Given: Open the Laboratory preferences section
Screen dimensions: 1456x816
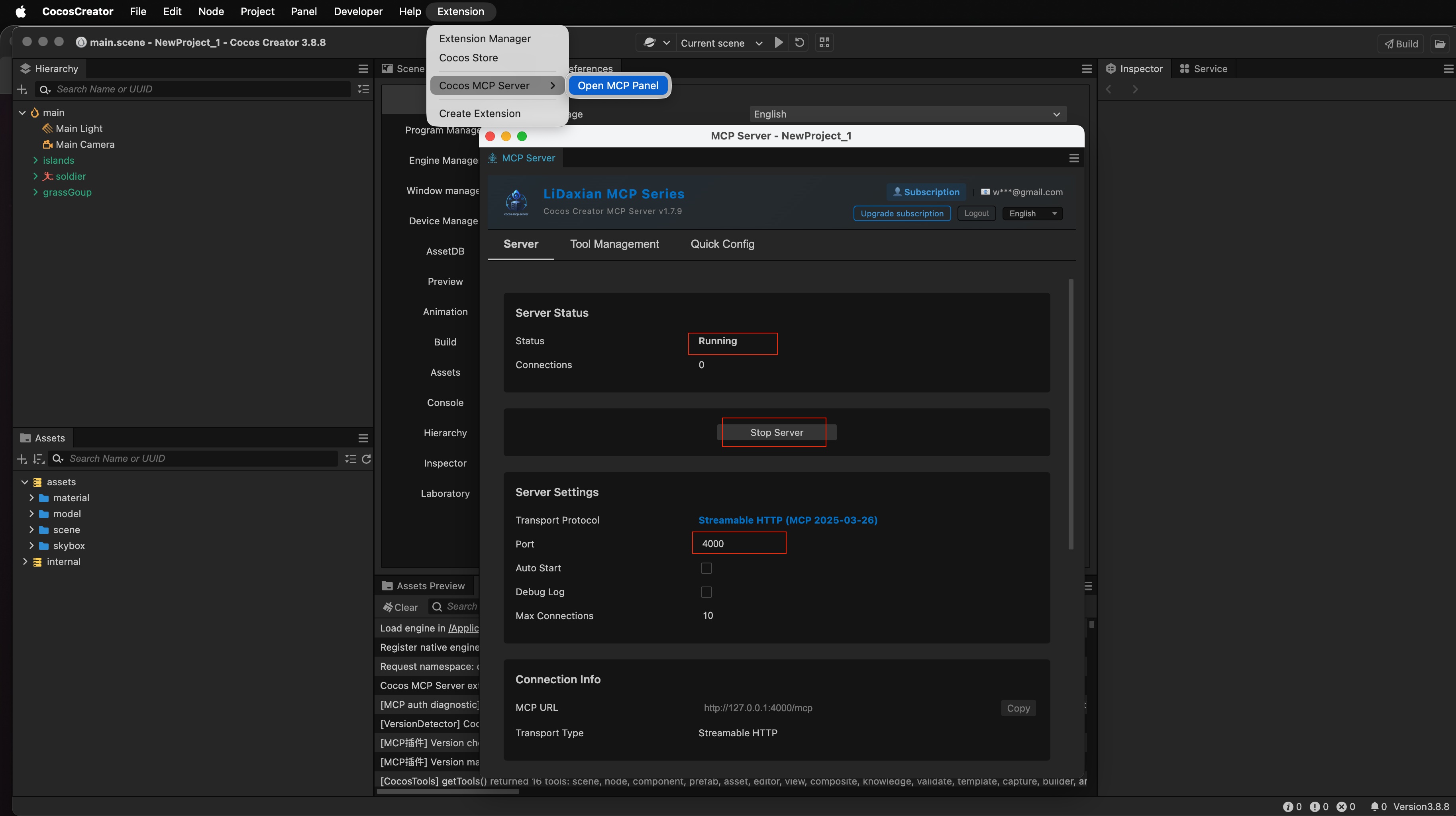Looking at the screenshot, I should (x=445, y=493).
